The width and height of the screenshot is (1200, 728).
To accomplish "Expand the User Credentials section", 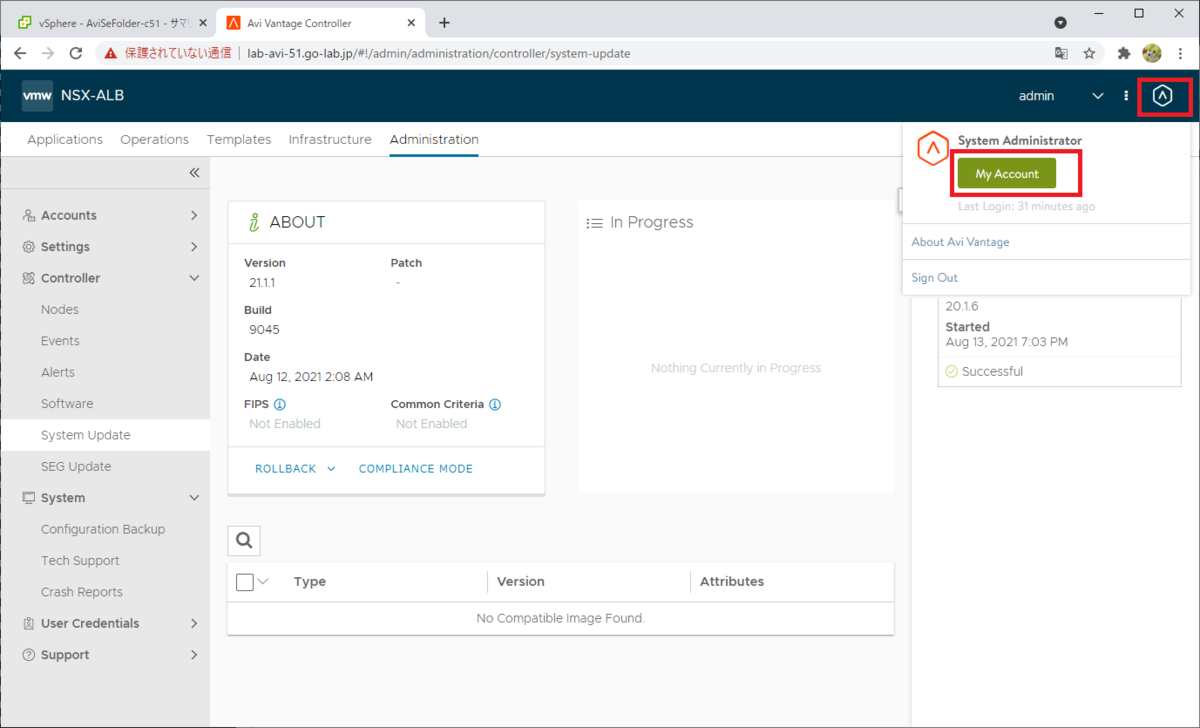I will pyautogui.click(x=194, y=623).
